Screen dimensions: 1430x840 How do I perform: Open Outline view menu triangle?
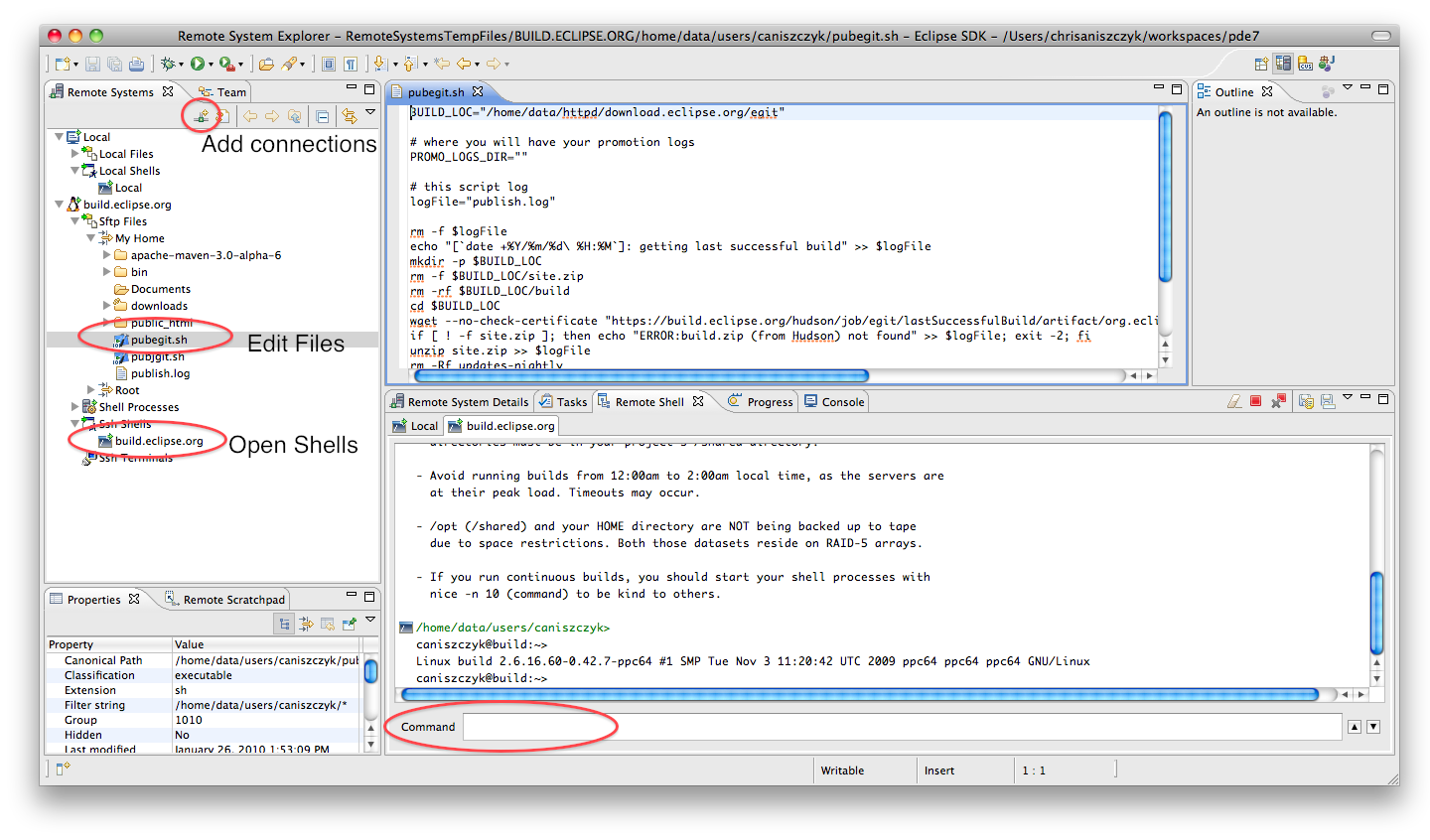[1348, 87]
